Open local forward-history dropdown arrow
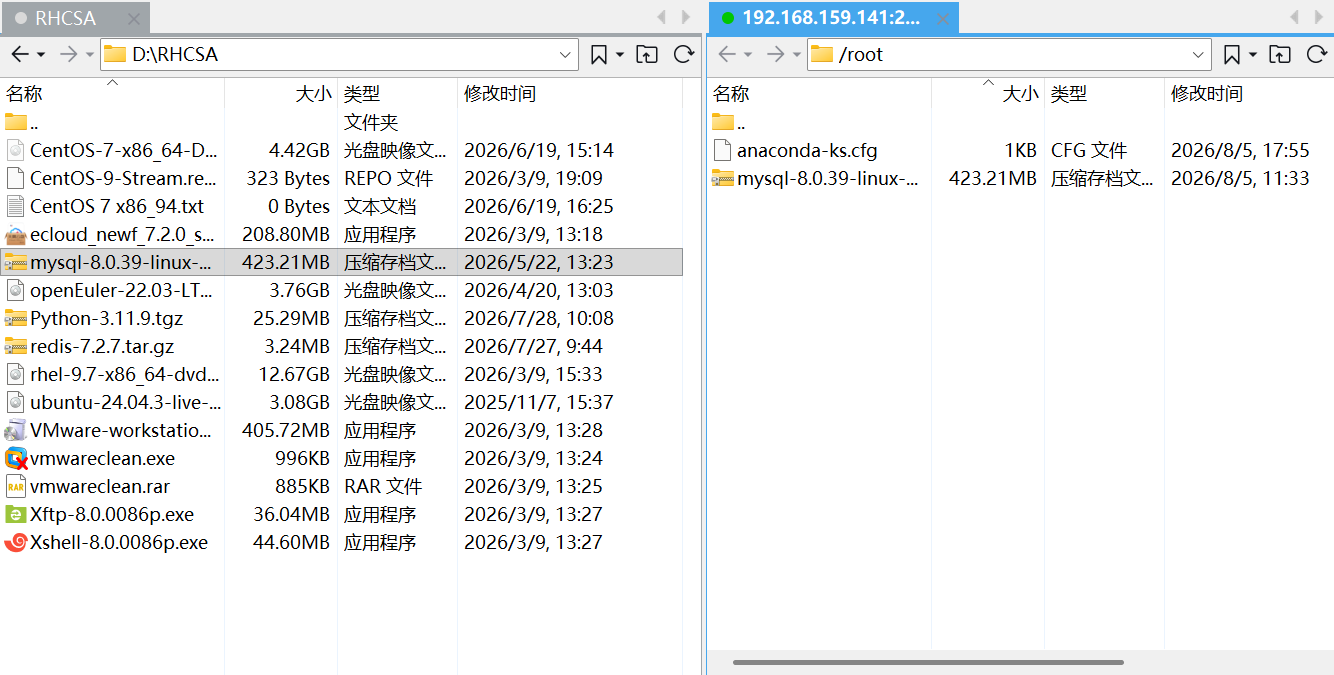This screenshot has width=1334, height=675. (x=90, y=55)
